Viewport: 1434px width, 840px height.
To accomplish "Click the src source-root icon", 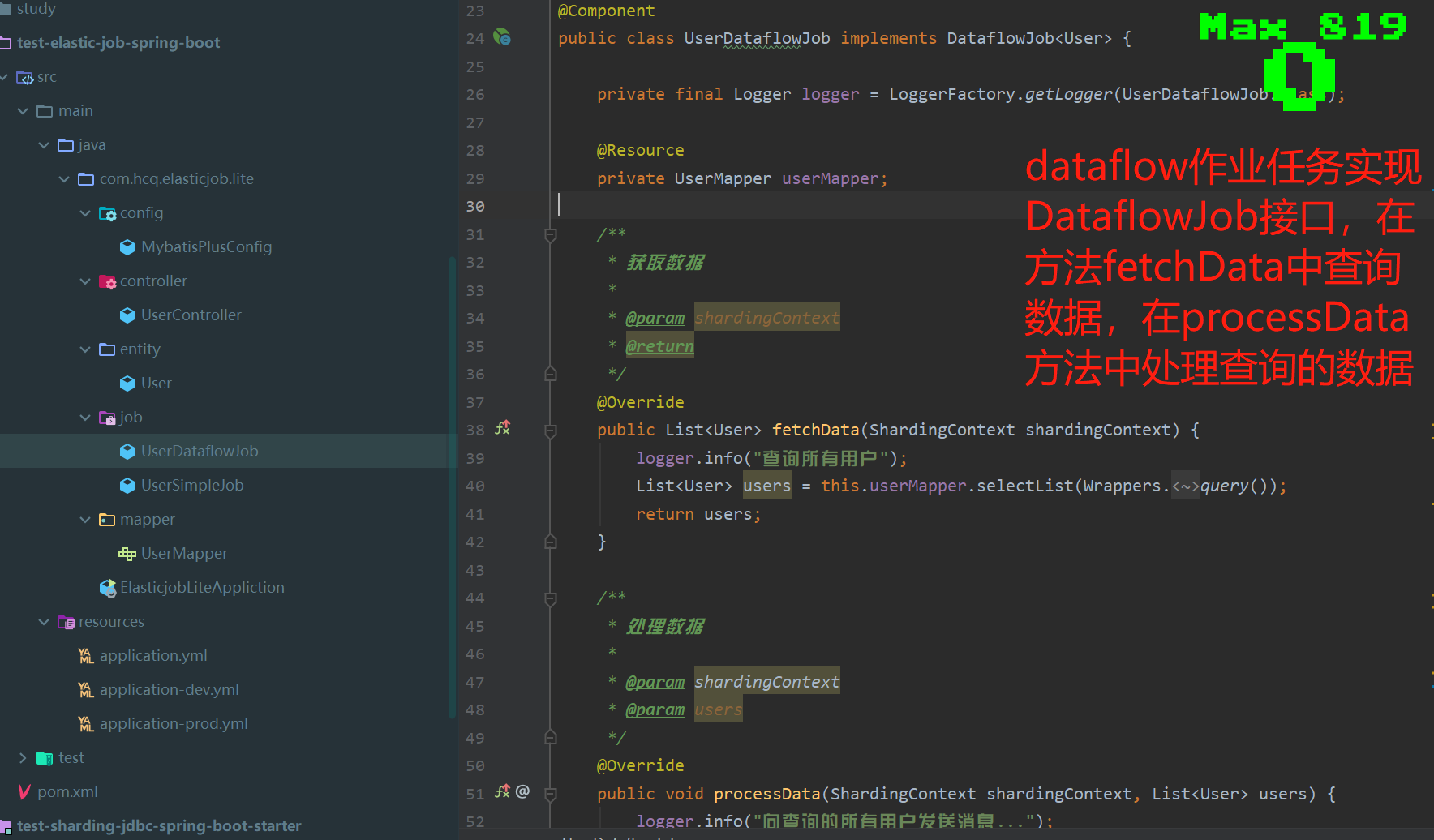I will click(24, 76).
